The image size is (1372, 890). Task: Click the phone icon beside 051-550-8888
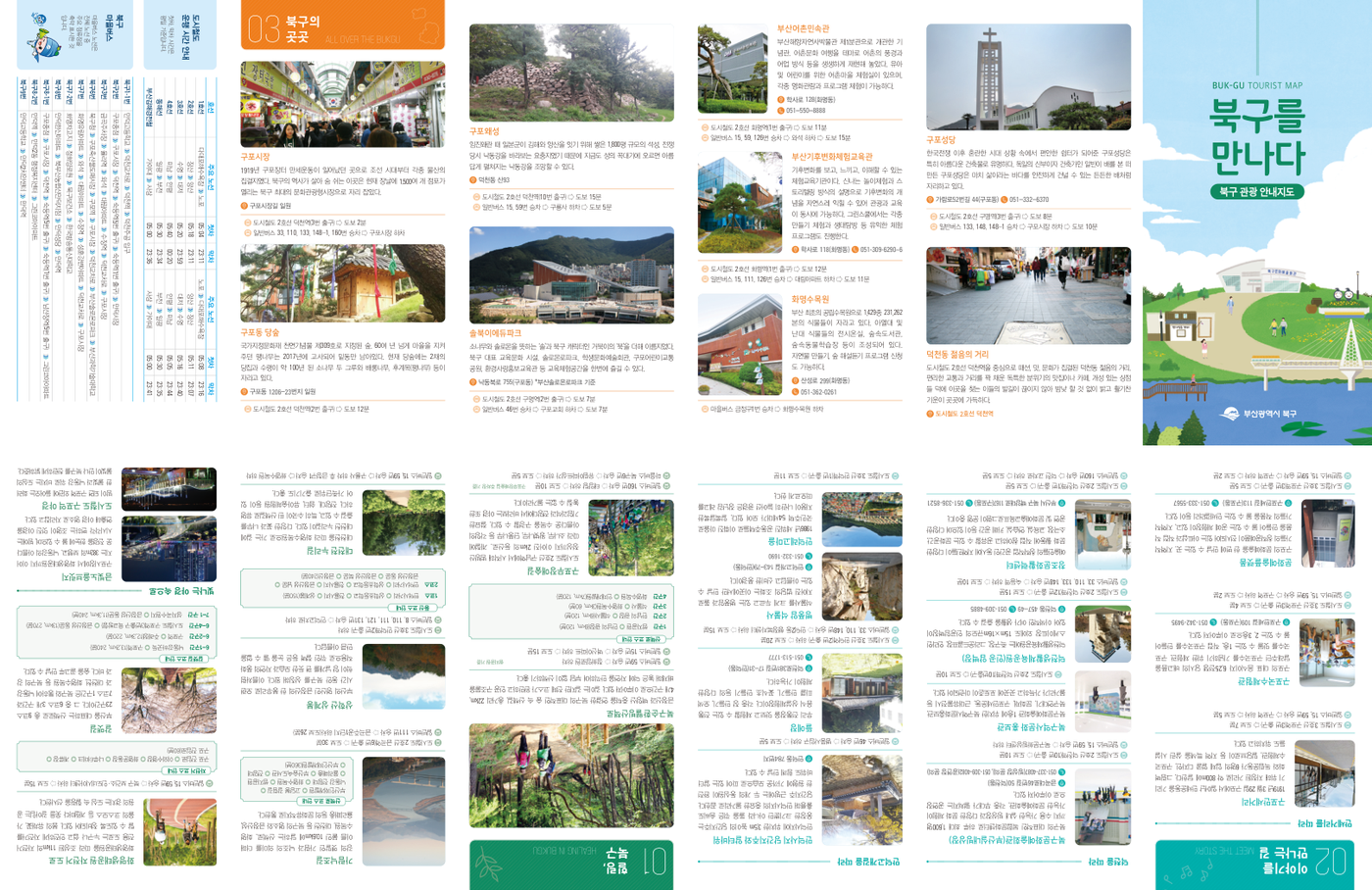coord(781,111)
